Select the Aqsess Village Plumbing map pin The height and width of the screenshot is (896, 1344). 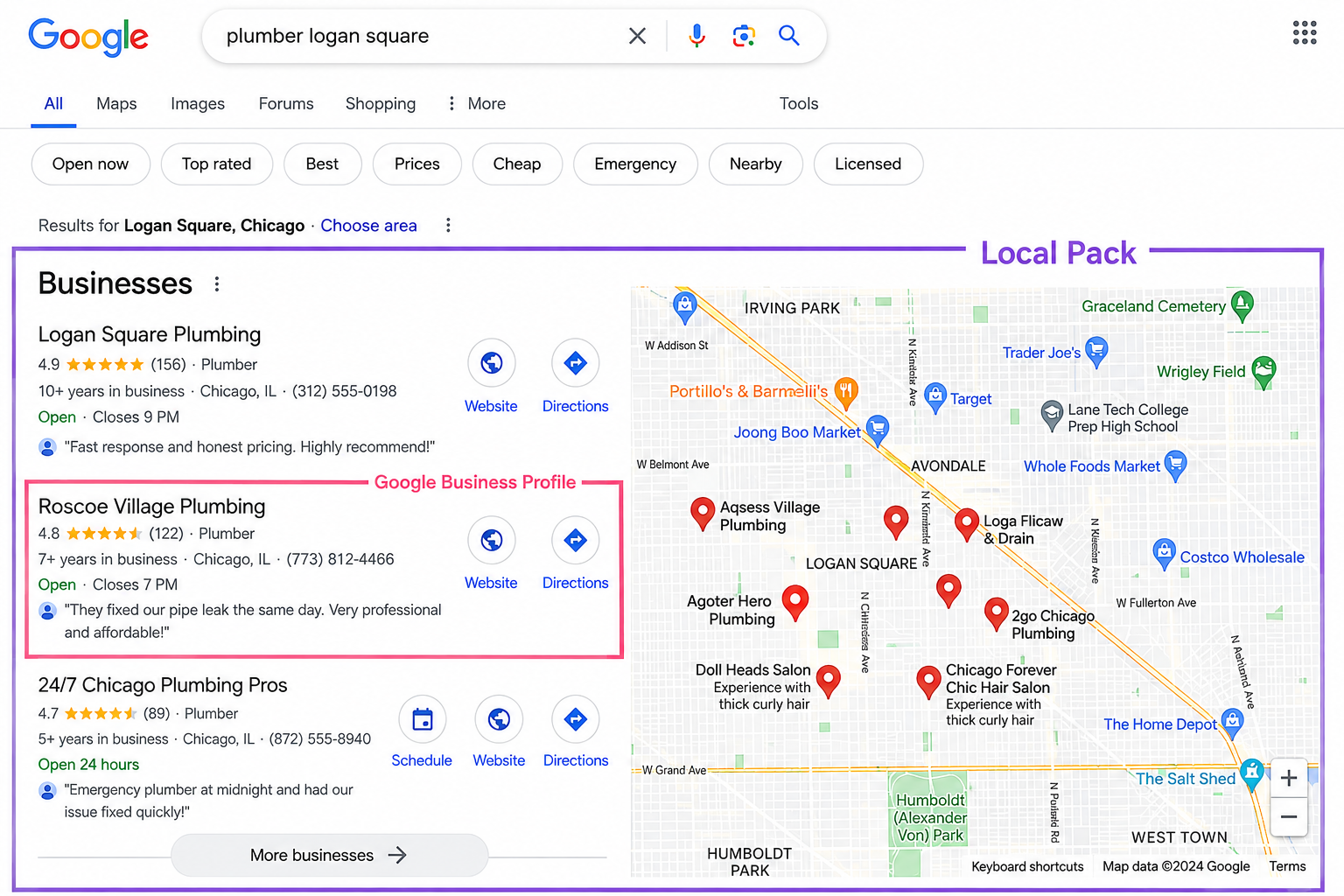[703, 513]
